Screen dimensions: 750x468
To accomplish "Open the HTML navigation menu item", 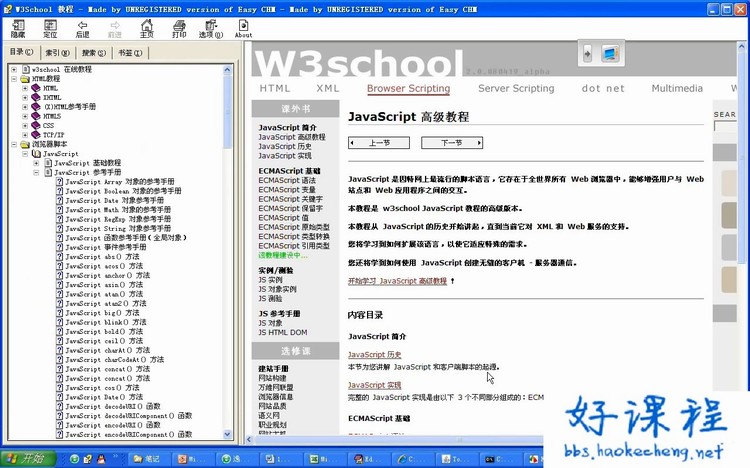I will tap(275, 88).
